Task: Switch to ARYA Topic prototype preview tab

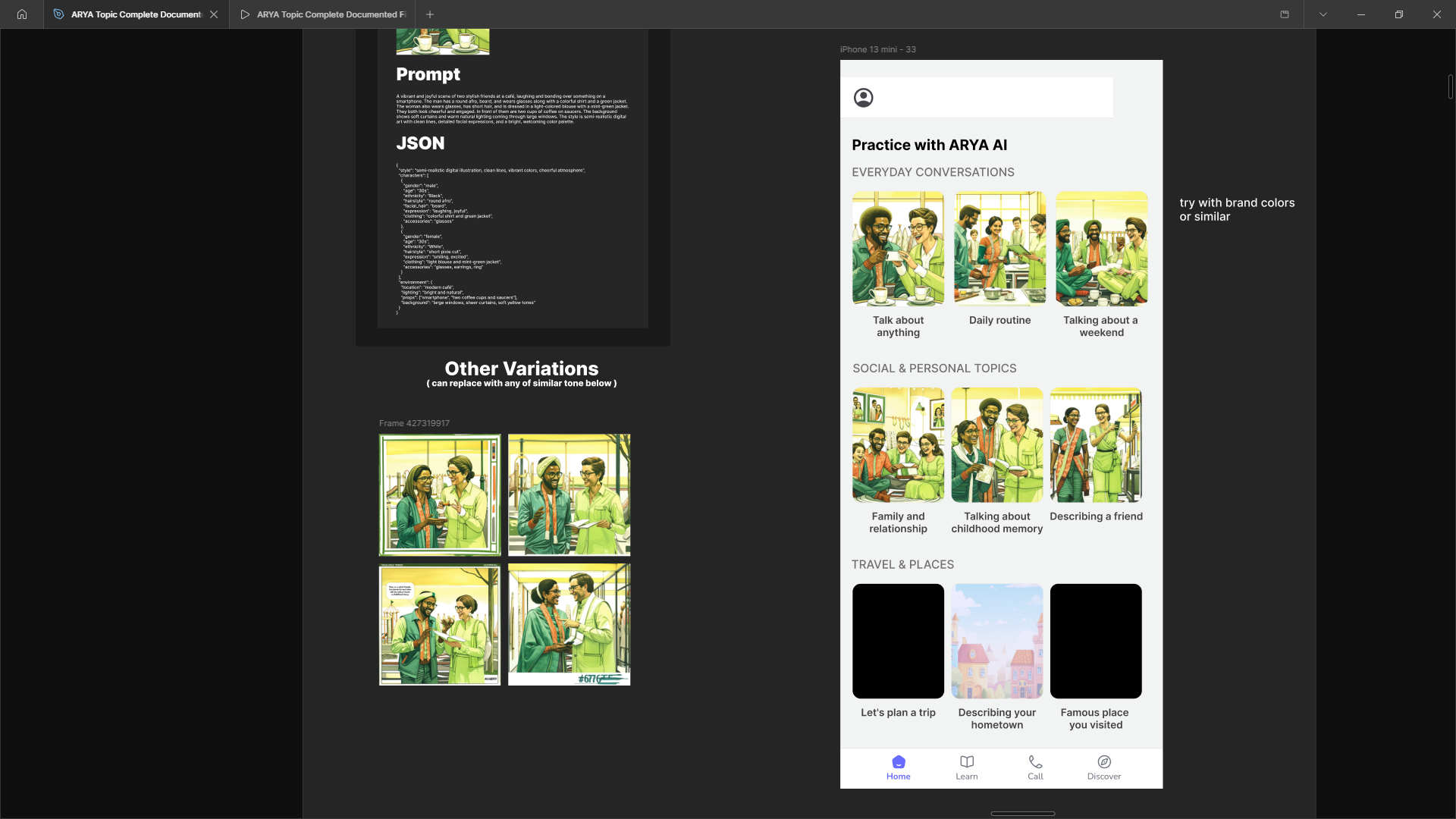Action: tap(324, 14)
